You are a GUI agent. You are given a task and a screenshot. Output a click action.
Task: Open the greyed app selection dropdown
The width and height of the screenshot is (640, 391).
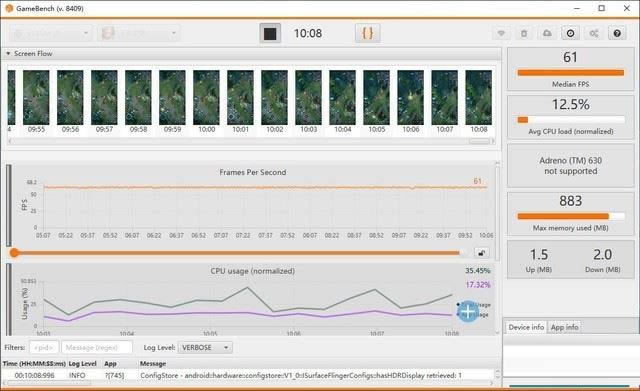click(x=138, y=33)
